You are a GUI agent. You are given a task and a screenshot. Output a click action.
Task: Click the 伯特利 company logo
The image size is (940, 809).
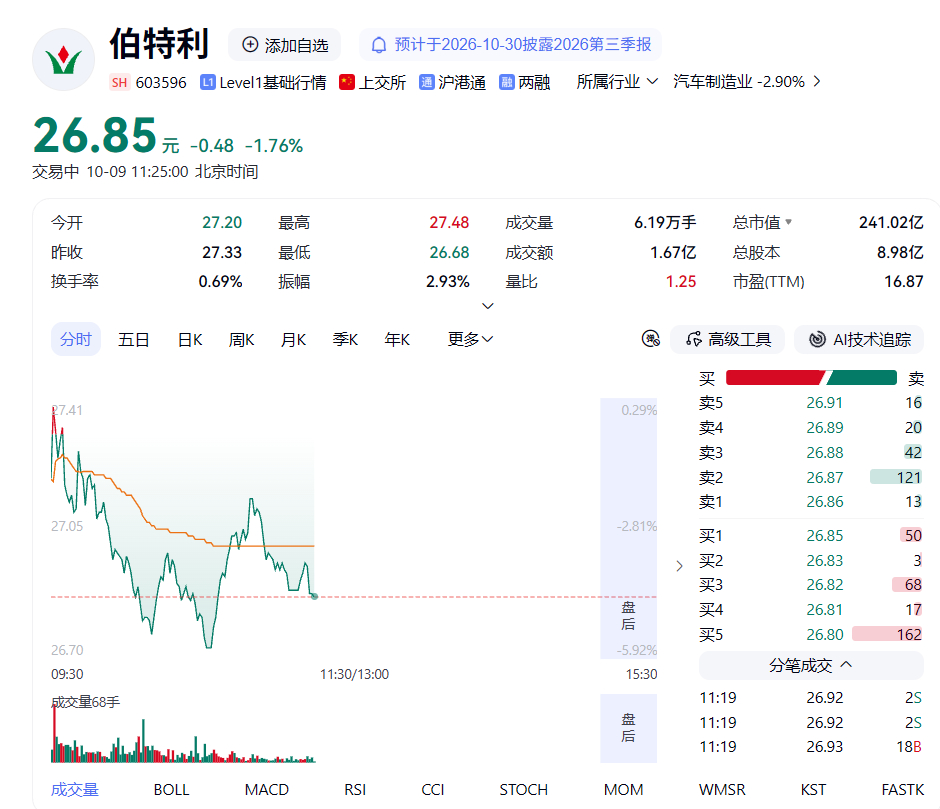[63, 59]
